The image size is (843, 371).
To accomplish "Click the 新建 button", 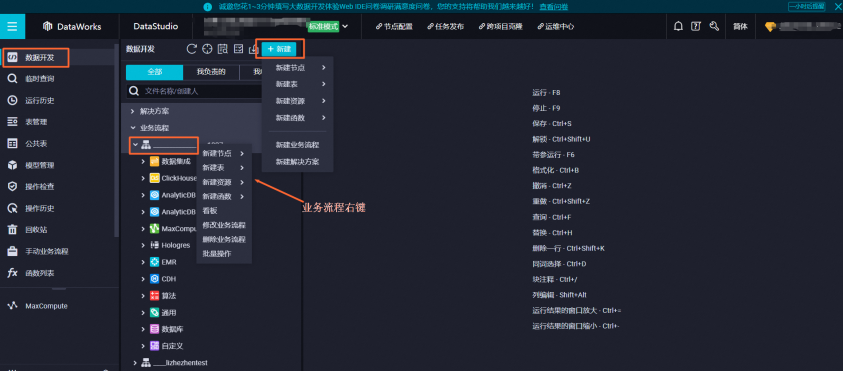I will 279,49.
